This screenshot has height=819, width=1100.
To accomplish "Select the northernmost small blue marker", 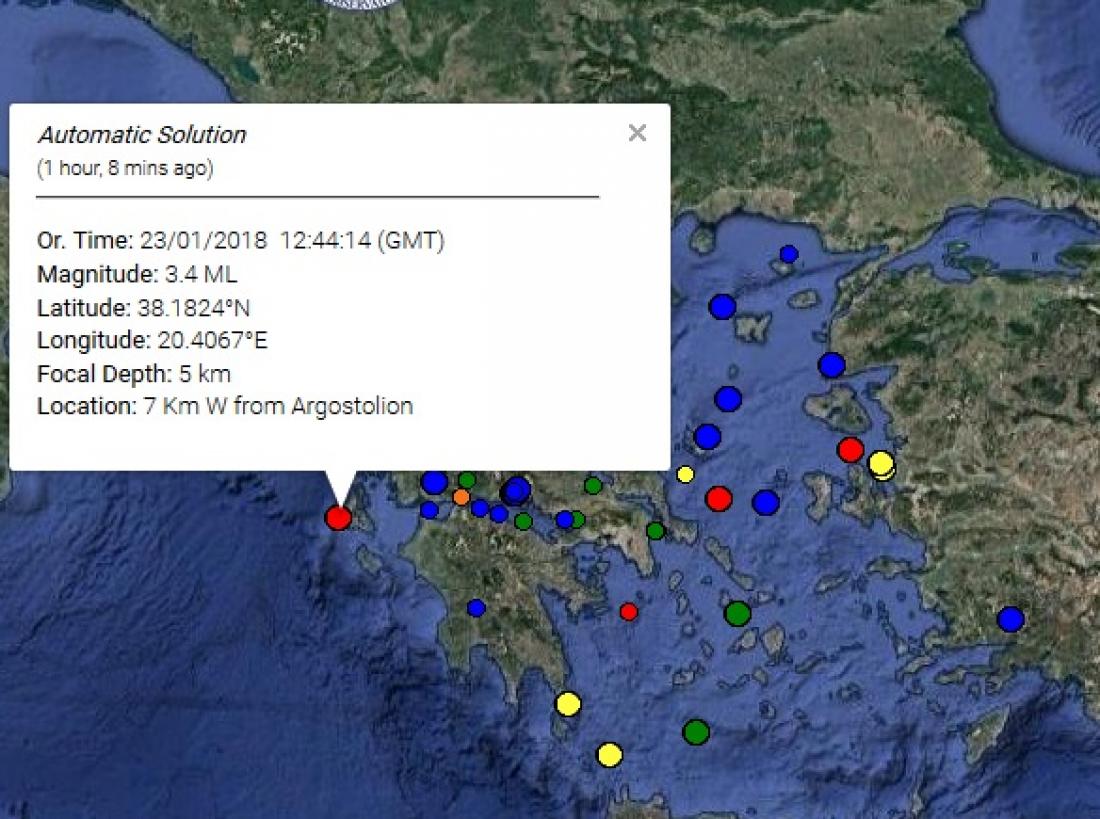I will [x=788, y=254].
